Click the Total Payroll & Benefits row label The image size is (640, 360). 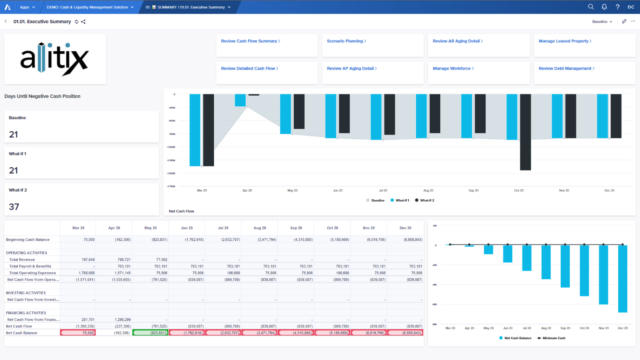point(30,266)
